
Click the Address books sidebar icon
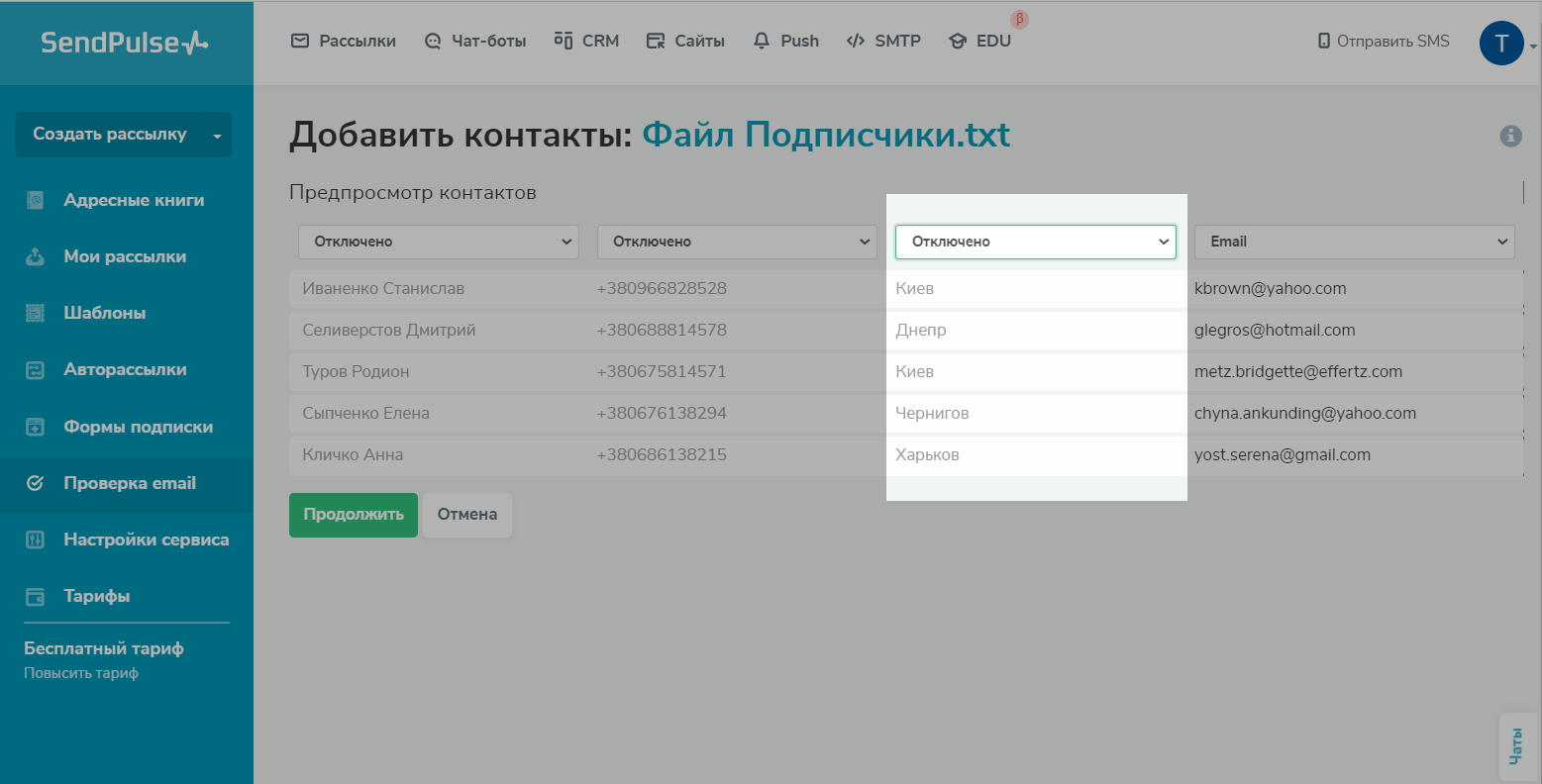35,200
